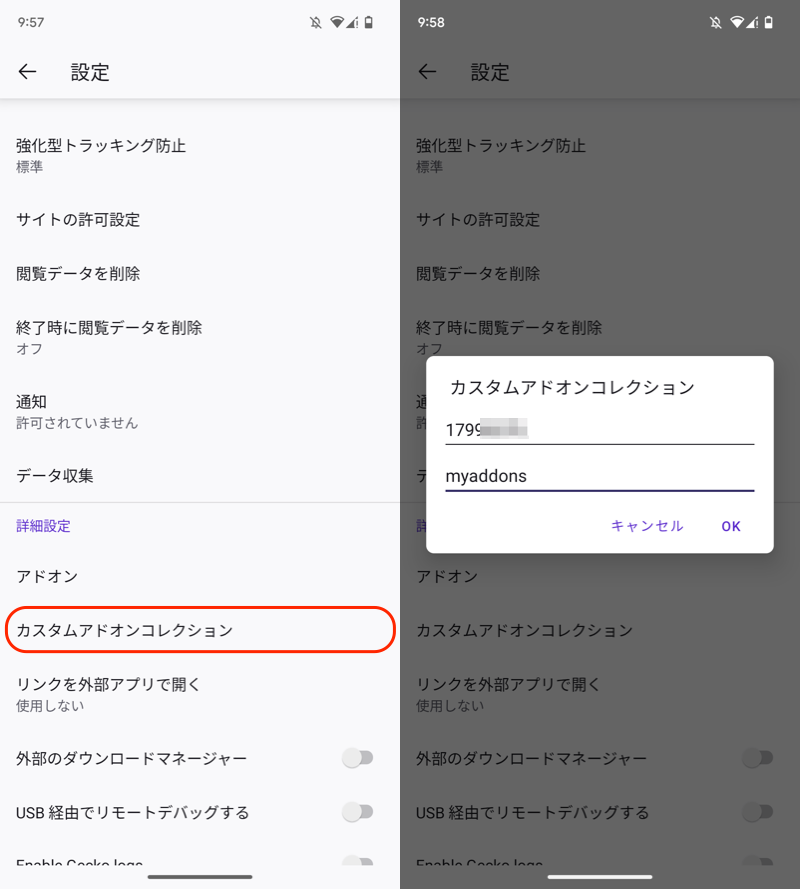Tap the Wi-Fi icon in the 9:58 status bar

point(737,22)
